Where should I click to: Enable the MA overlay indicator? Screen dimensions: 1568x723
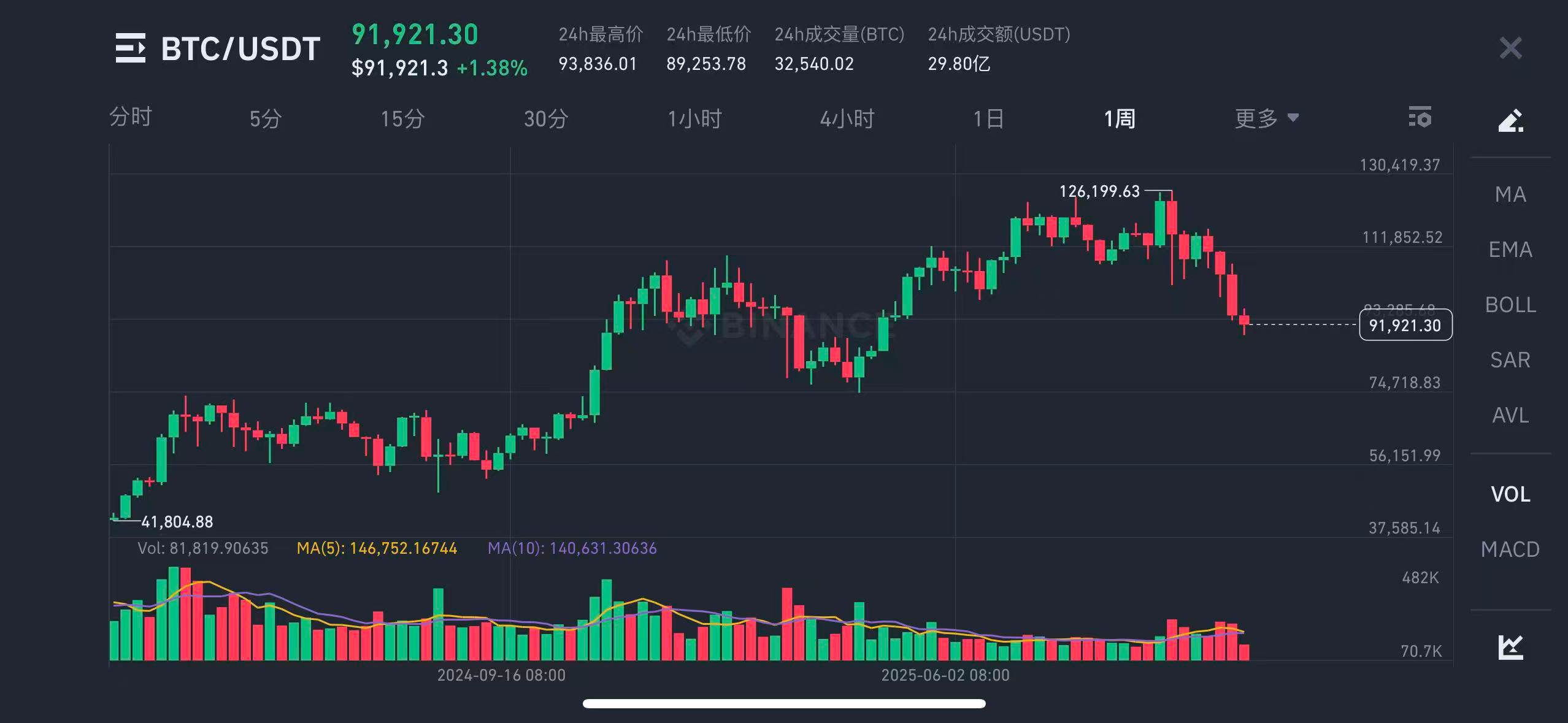[x=1510, y=195]
